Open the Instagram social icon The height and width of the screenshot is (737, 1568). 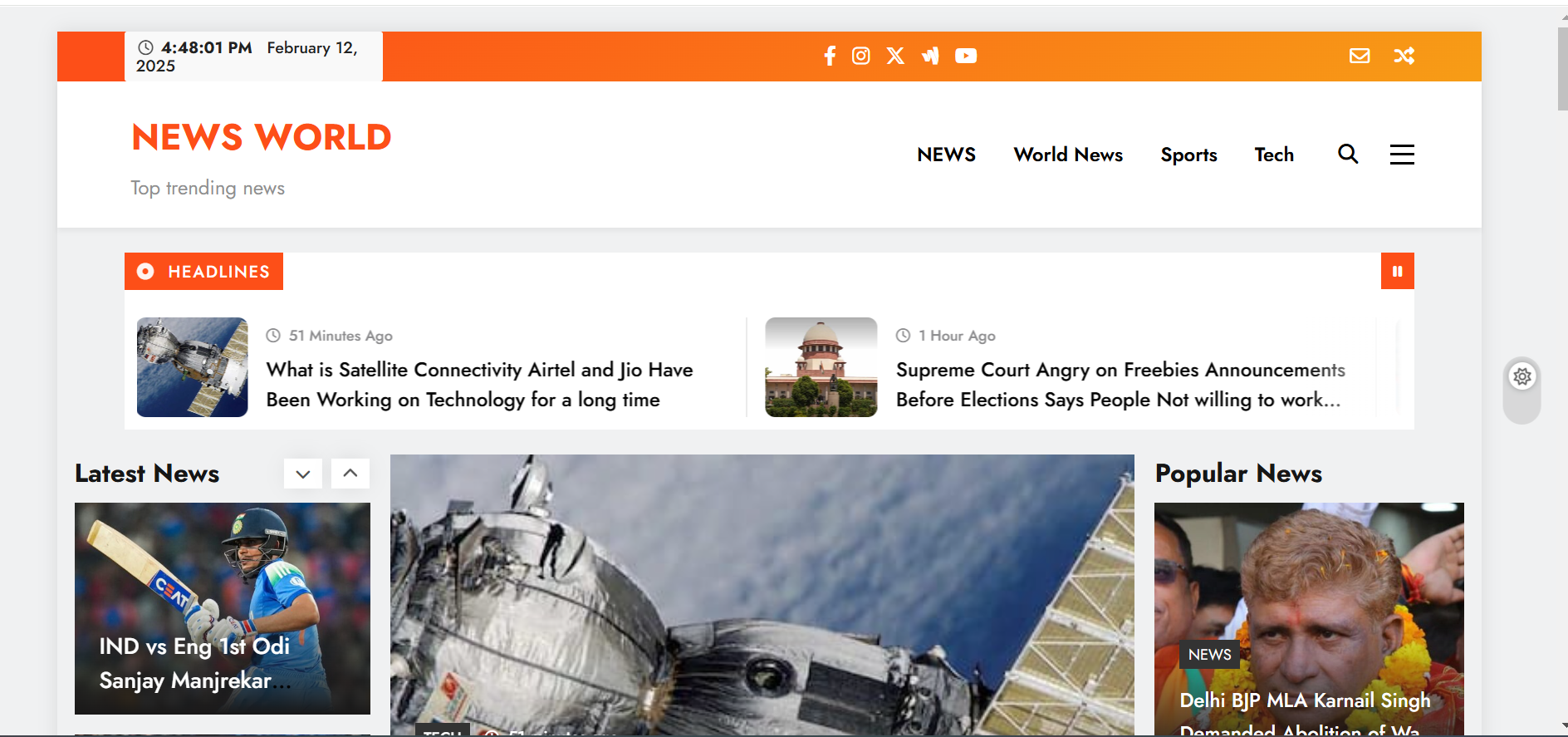point(861,56)
